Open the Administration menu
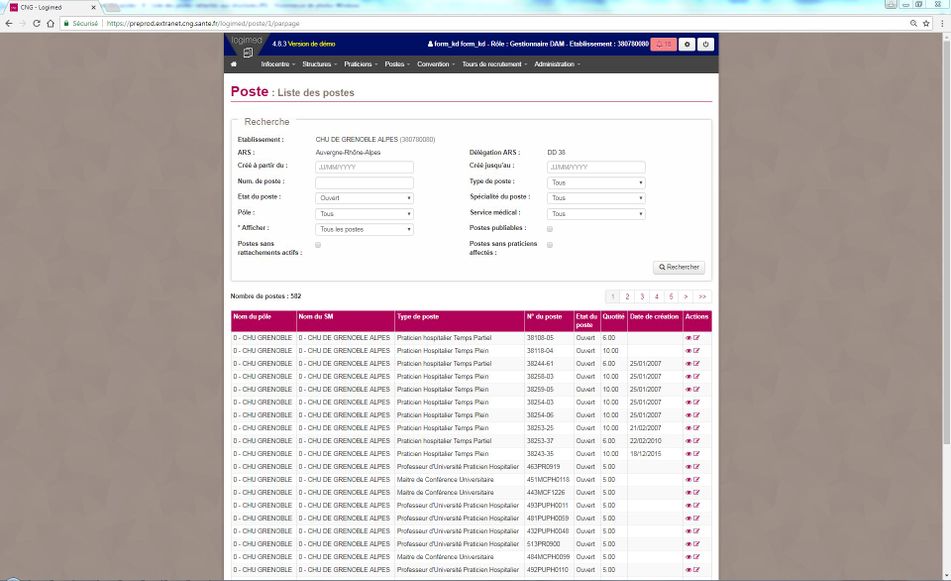This screenshot has width=951, height=581. tap(557, 64)
